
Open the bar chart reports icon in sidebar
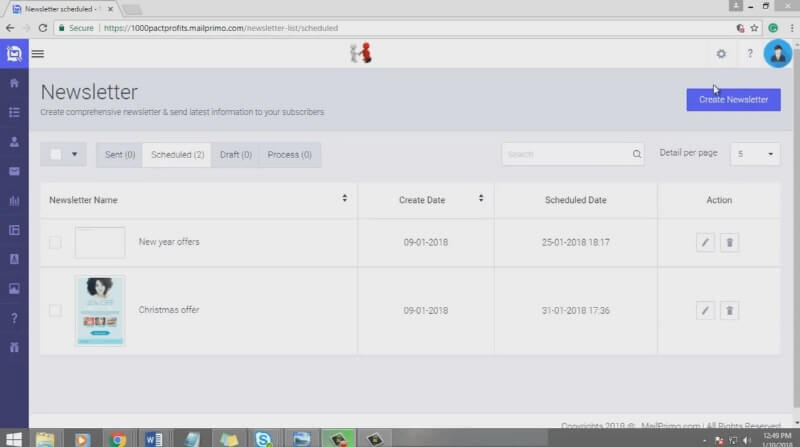tap(14, 201)
